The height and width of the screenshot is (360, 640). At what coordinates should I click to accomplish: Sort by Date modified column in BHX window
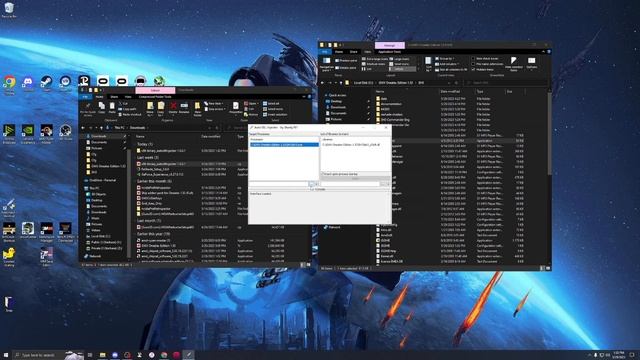450,91
